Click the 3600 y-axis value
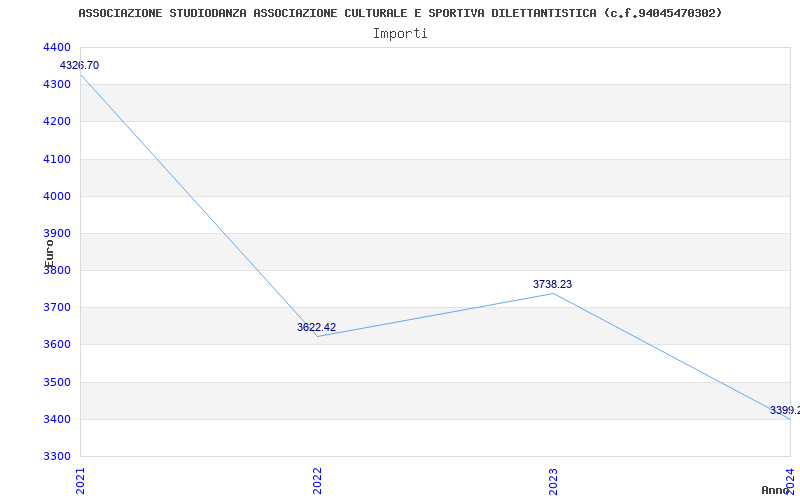The width and height of the screenshot is (800, 500). 56,345
